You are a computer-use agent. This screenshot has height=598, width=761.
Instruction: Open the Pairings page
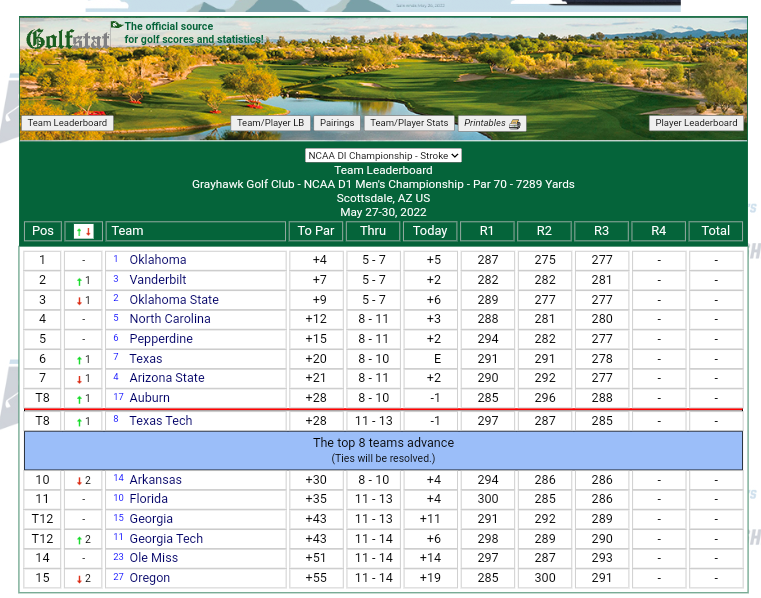[337, 123]
